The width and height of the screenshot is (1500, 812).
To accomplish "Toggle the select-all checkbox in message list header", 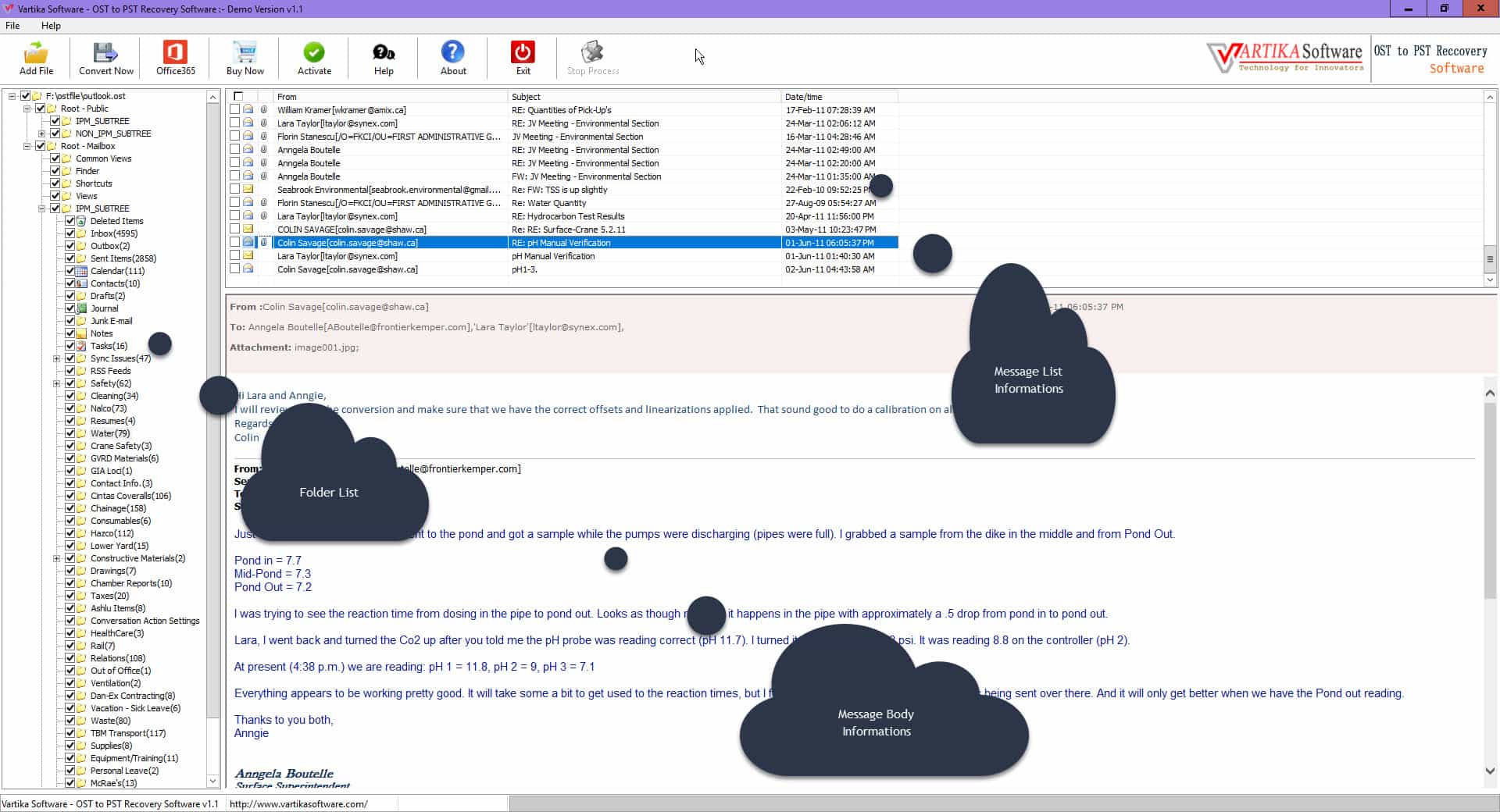I will 238,97.
